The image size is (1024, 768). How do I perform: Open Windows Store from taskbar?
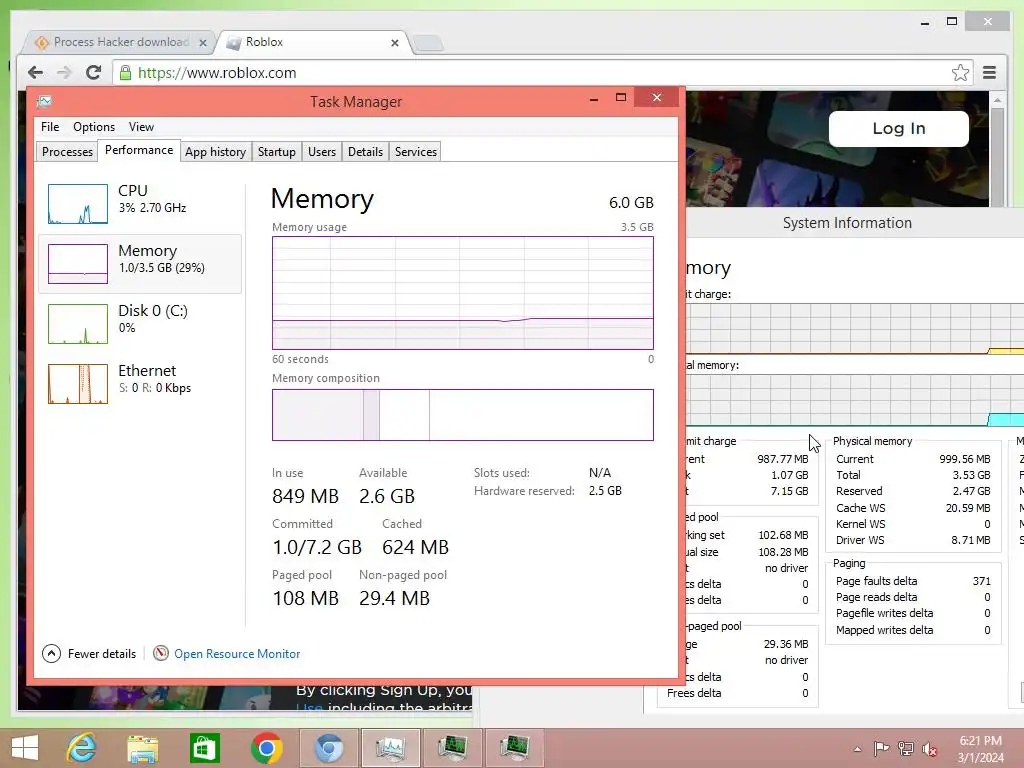coord(204,748)
